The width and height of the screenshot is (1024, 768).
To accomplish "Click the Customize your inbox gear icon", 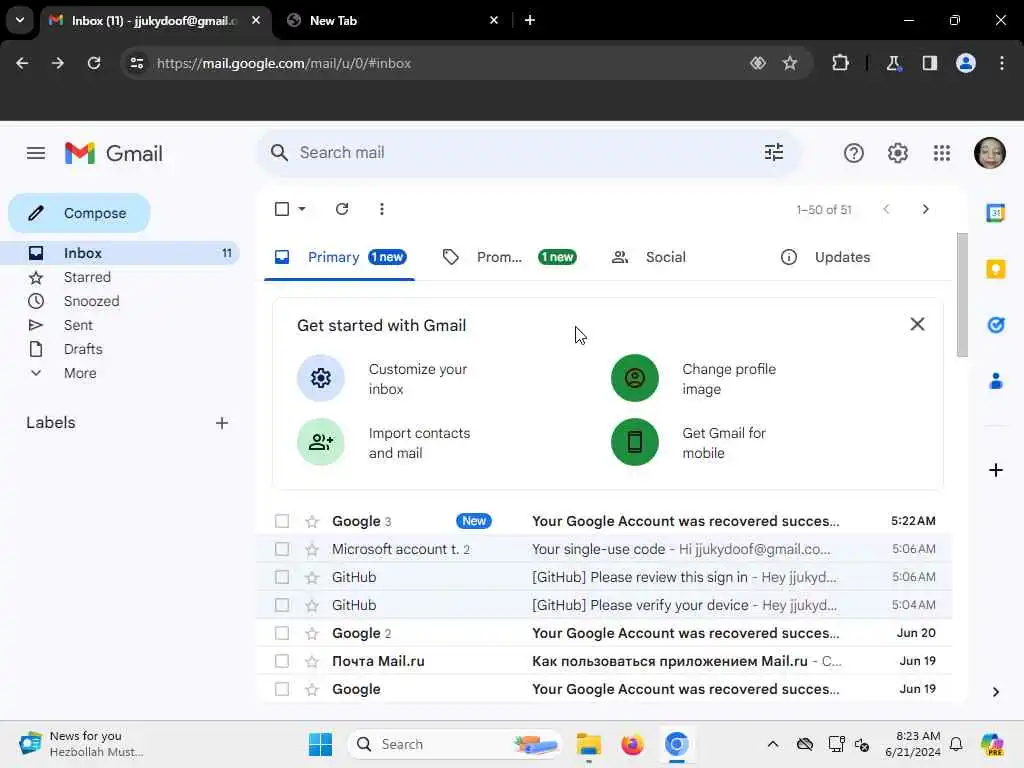I will [321, 378].
